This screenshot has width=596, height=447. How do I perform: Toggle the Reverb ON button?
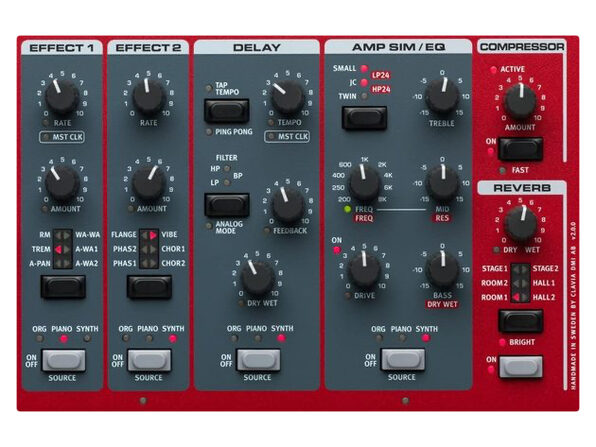tap(521, 367)
